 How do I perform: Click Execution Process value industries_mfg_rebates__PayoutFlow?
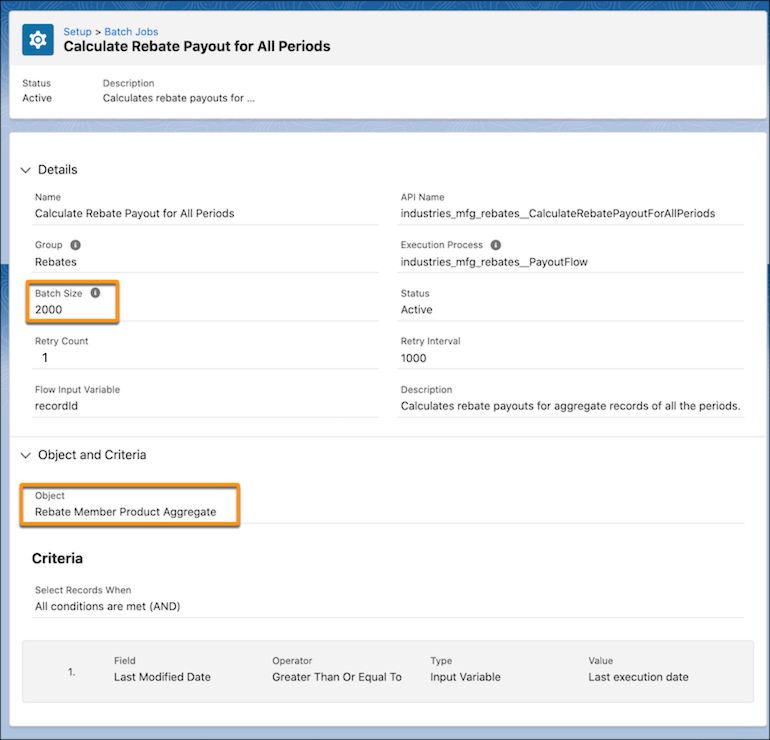point(494,262)
